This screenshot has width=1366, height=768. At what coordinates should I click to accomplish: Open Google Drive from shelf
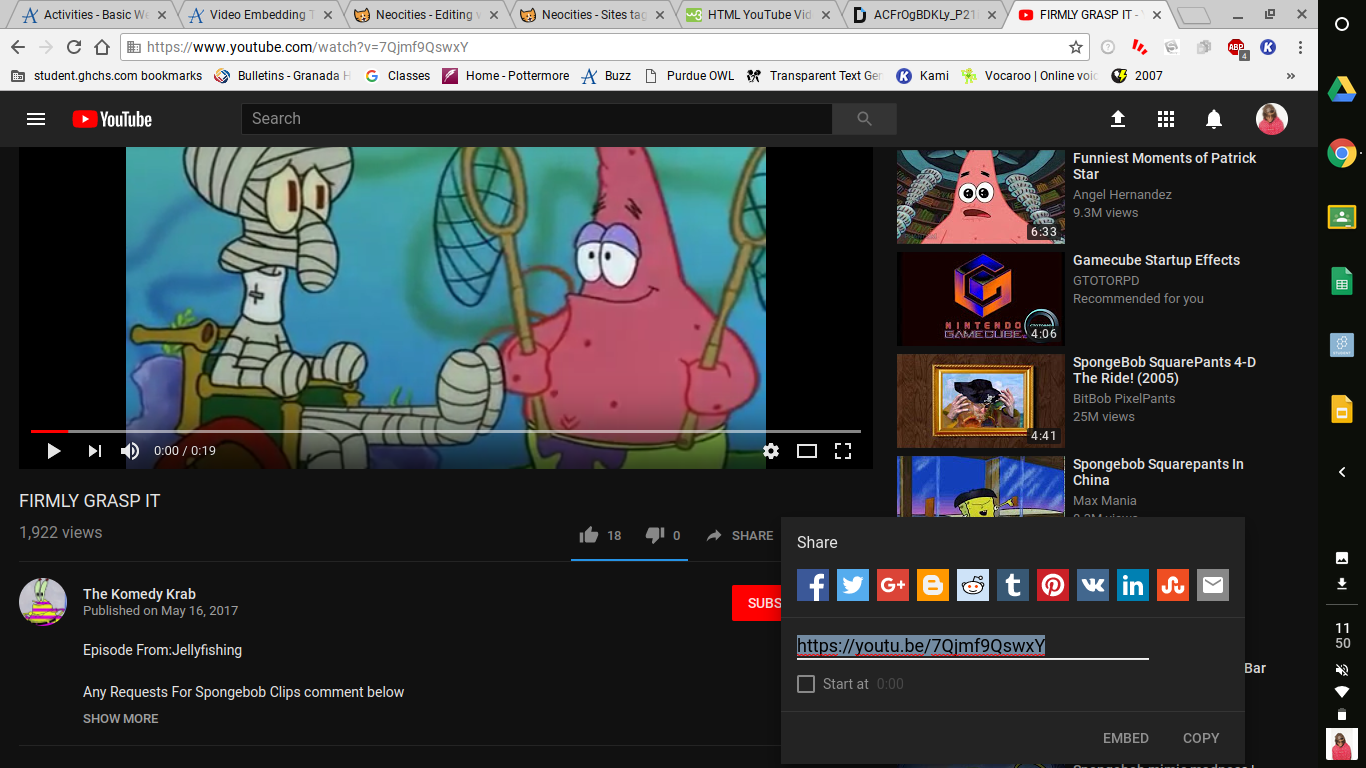click(x=1342, y=89)
